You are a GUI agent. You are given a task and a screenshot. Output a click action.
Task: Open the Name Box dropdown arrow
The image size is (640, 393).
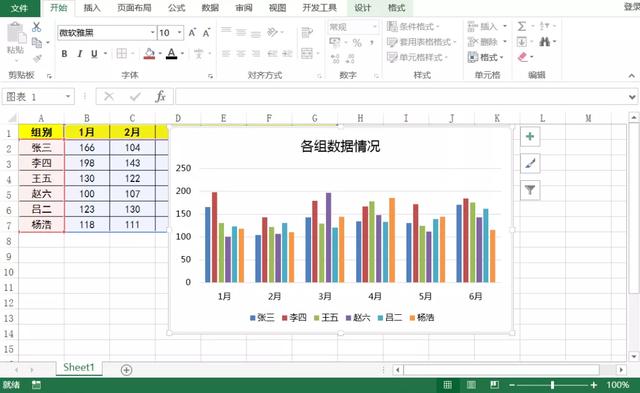[x=68, y=97]
